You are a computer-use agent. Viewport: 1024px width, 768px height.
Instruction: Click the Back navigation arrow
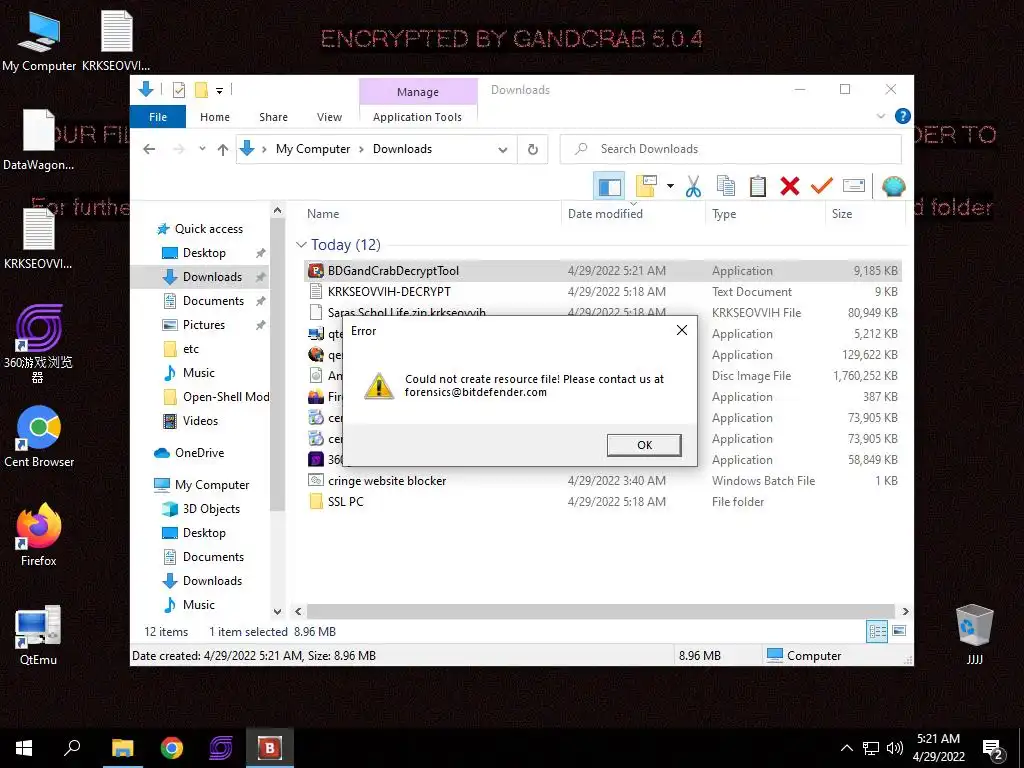pos(149,150)
